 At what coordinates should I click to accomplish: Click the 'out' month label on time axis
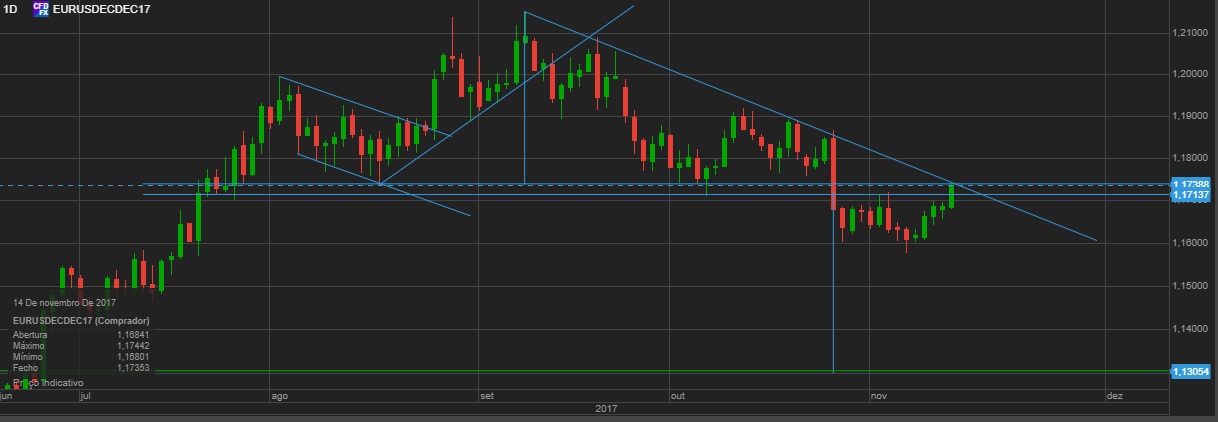tap(677, 397)
